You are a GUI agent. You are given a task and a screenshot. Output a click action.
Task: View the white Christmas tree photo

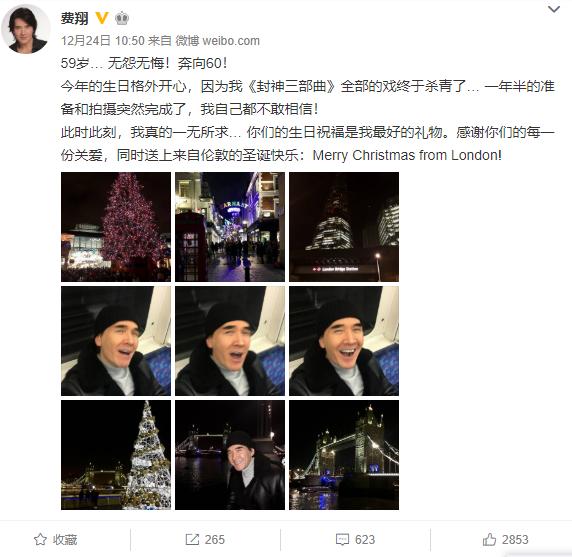(116, 455)
